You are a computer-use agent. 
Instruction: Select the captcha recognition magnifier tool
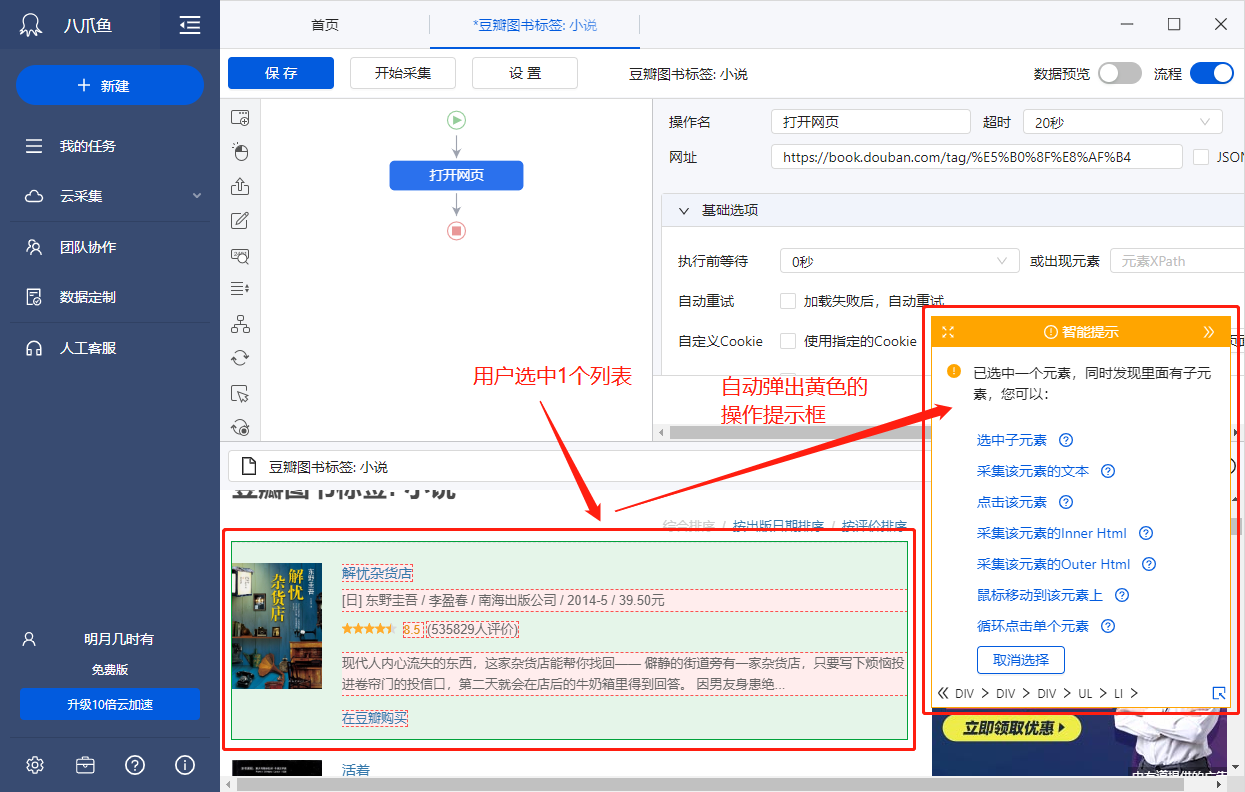coord(240,255)
